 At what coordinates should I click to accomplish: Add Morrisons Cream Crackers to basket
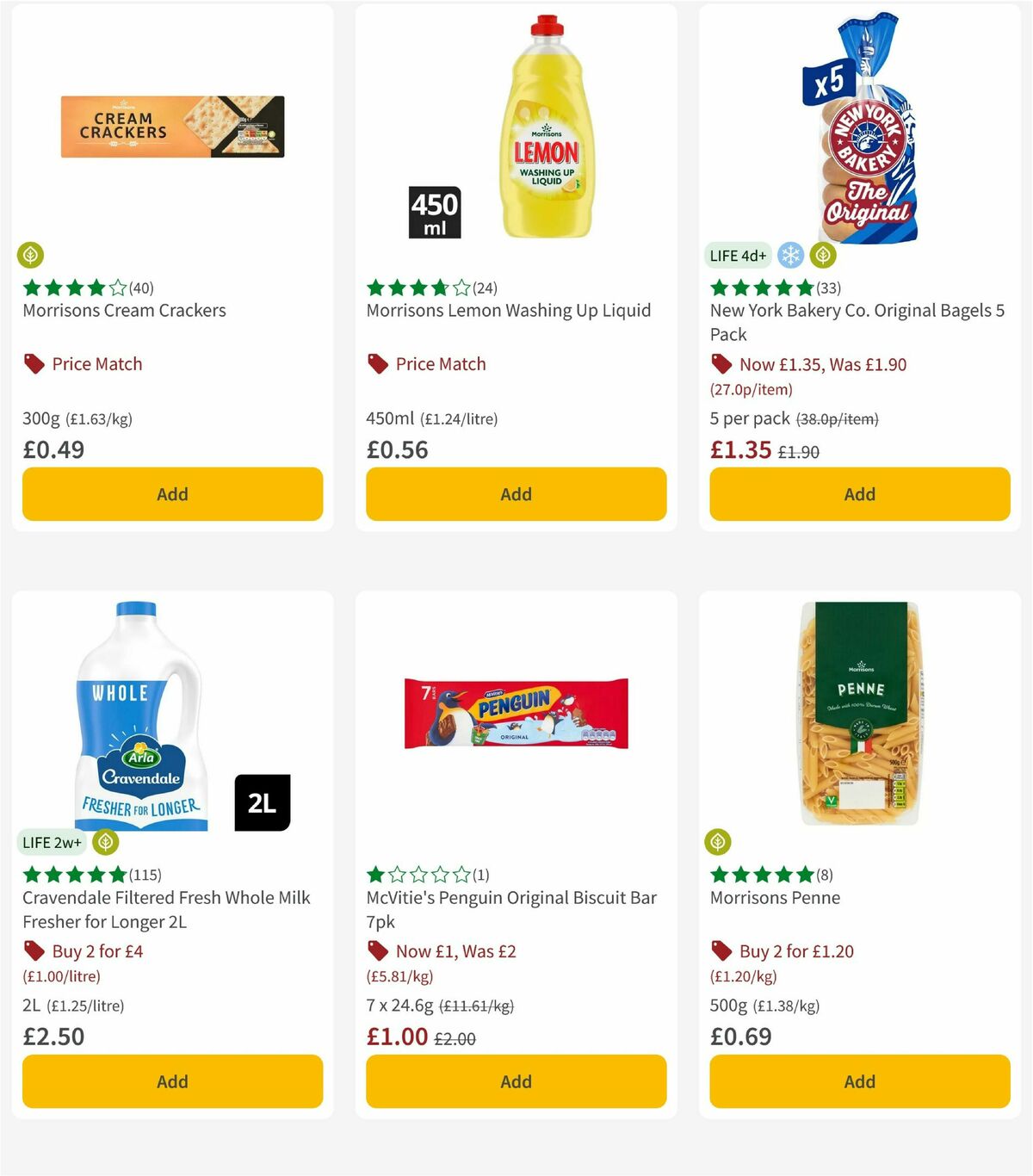[x=171, y=494]
